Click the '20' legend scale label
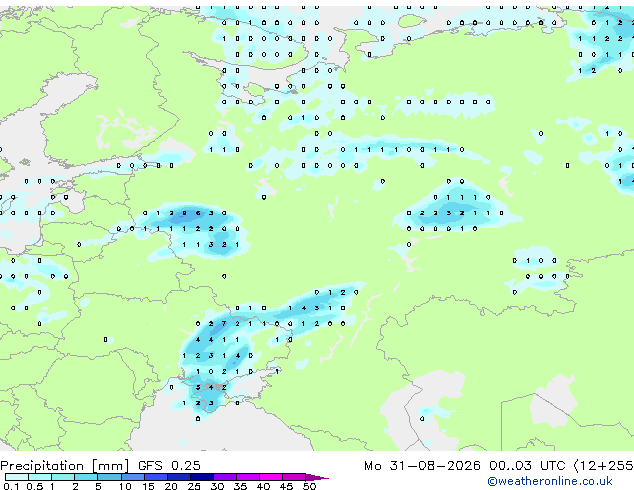 171,486
